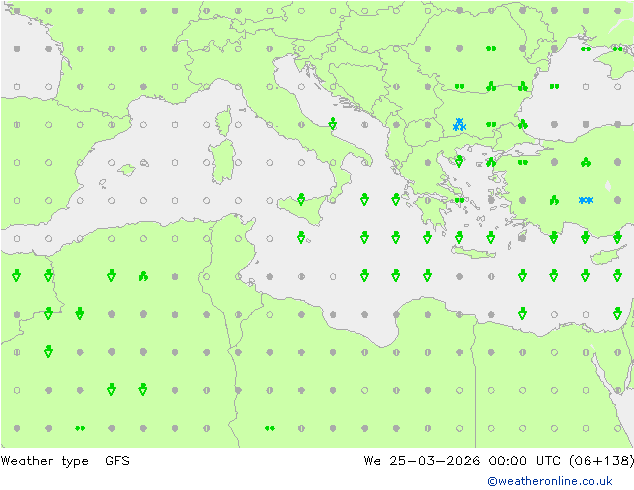Select the green shower symbol on Sicily
This screenshot has height=490, width=634.
(301, 199)
